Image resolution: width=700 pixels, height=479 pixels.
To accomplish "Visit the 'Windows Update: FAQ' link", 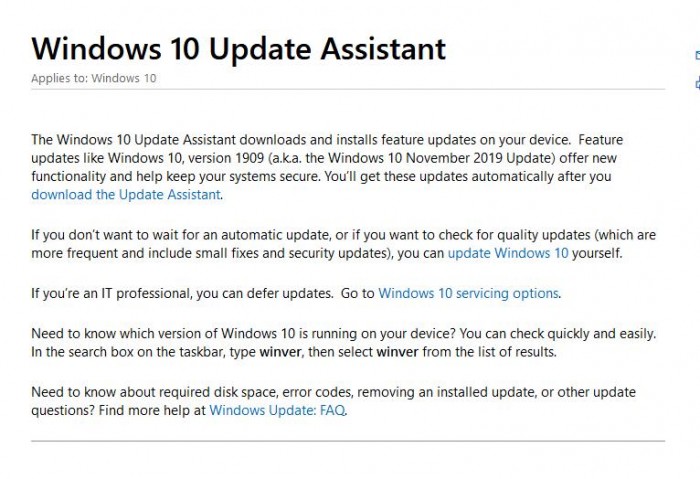I will click(x=278, y=410).
